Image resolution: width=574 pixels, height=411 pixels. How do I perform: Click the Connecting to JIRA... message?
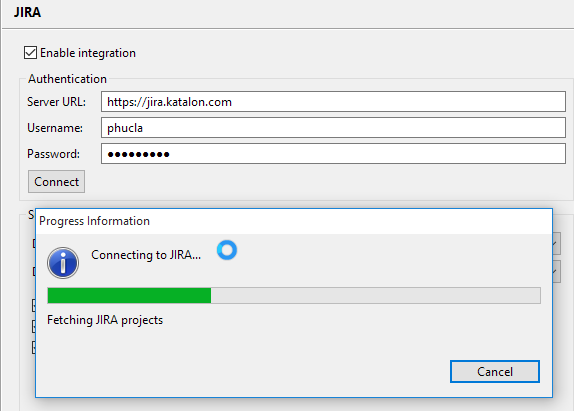[x=146, y=255]
